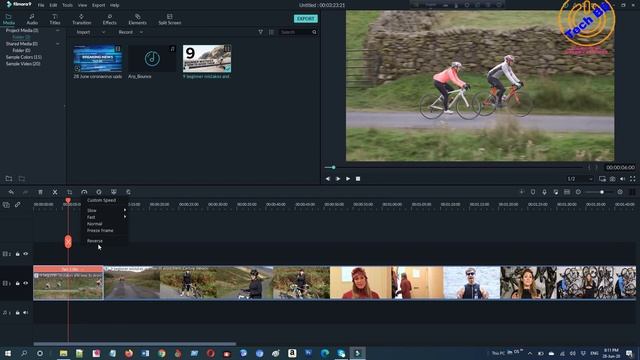Collapse the Shared Media tree section
640x360 pixels.
[x=58, y=44]
